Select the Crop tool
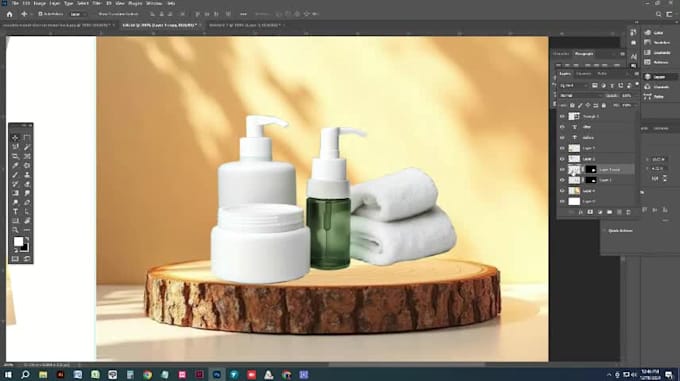 click(x=15, y=156)
